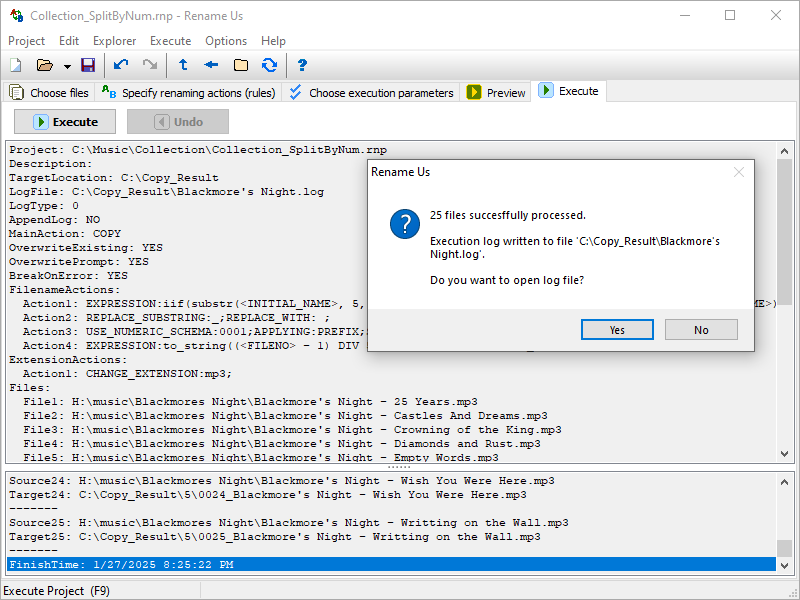Click the yellow folder toolbar icon
Screen dimensions: 800x600
[241, 65]
